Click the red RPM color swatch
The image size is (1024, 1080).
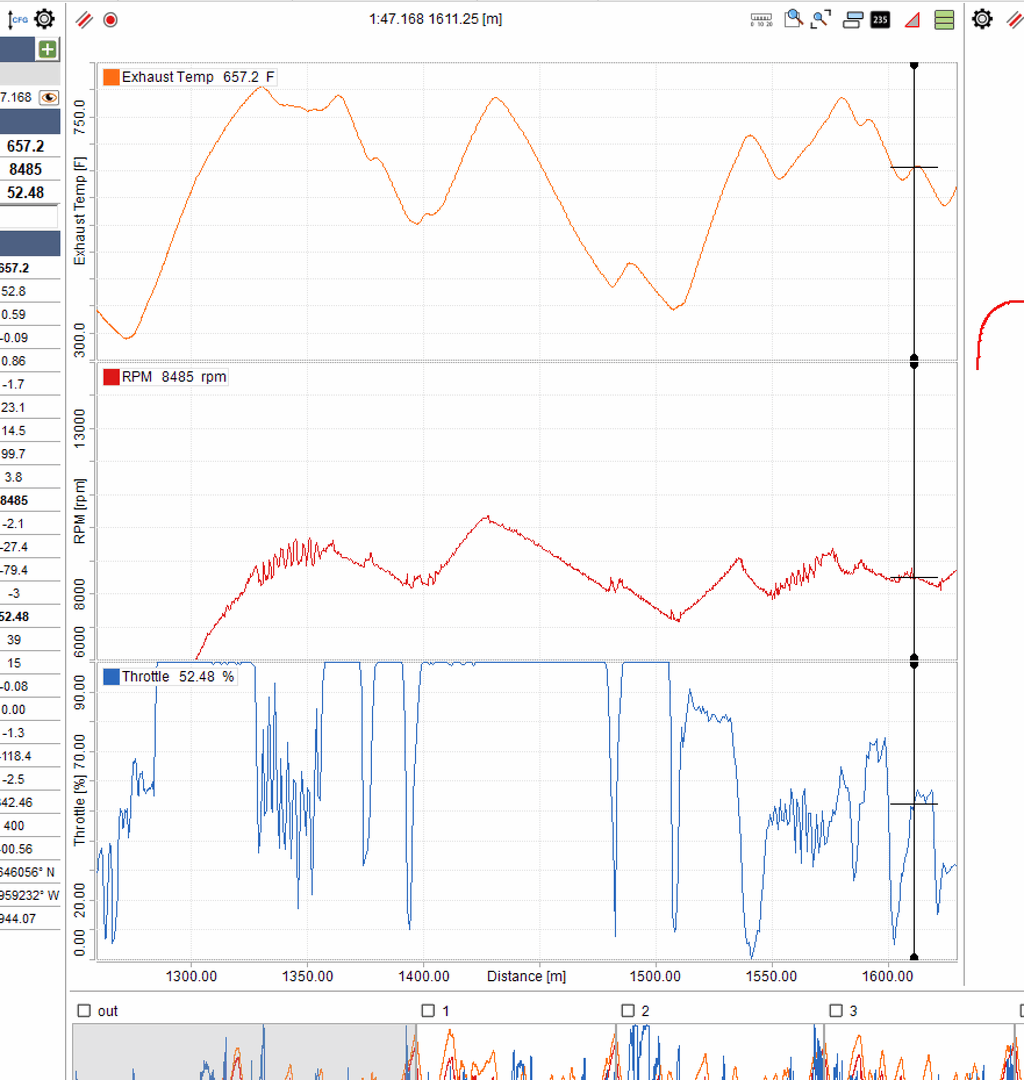pos(111,377)
